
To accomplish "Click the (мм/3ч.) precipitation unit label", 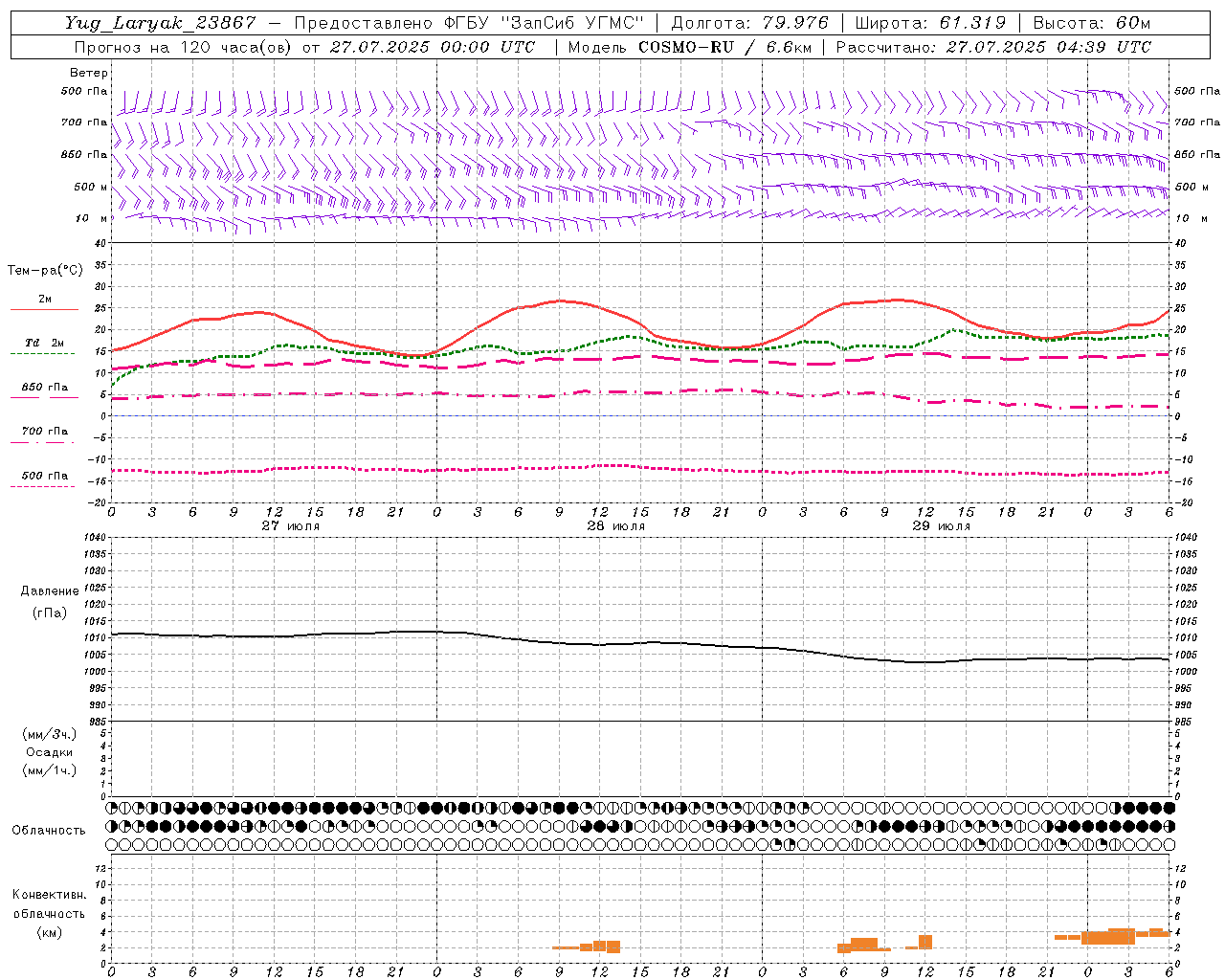I will click(x=50, y=734).
